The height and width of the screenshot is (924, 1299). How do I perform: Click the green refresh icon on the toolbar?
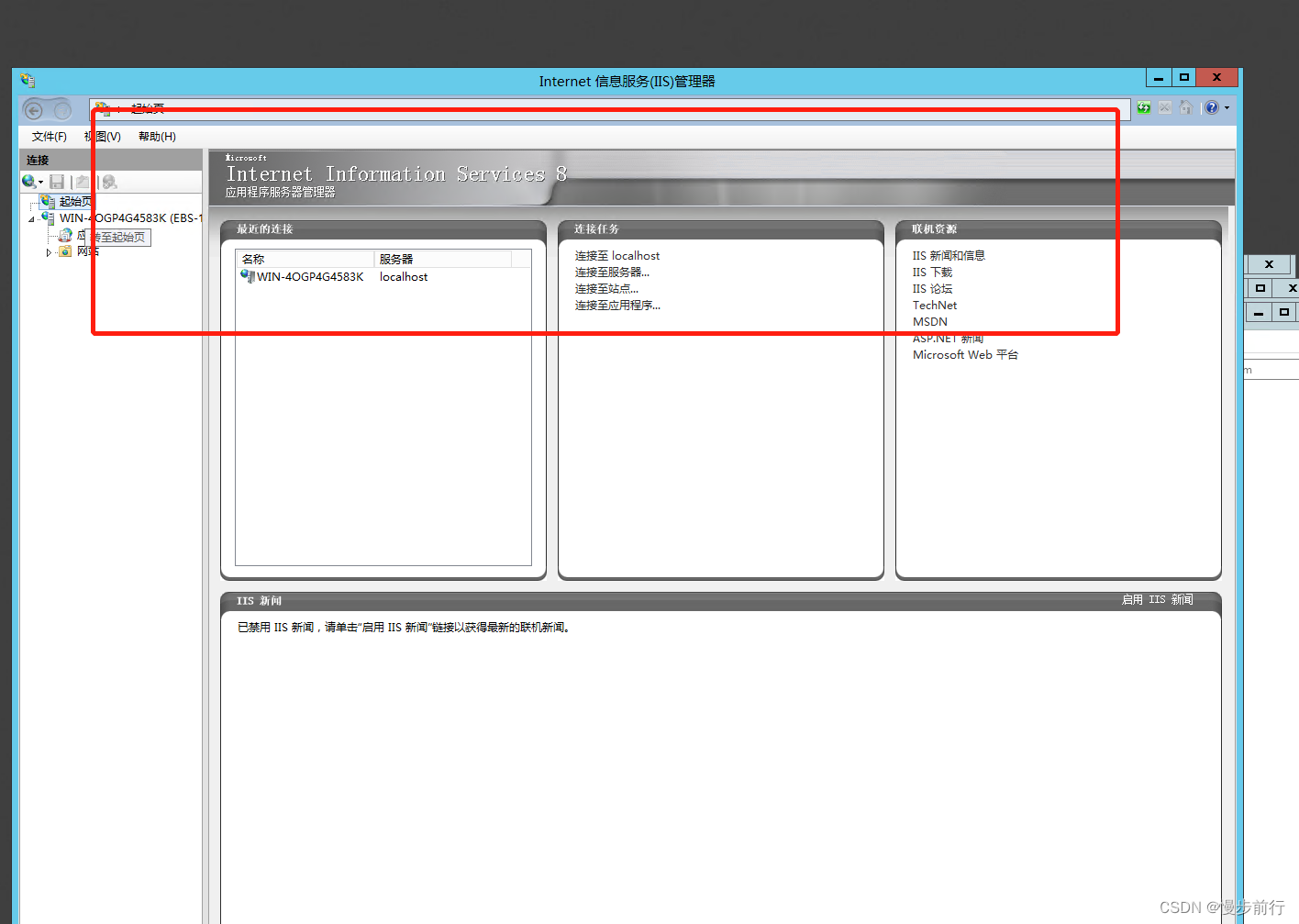coord(1144,107)
